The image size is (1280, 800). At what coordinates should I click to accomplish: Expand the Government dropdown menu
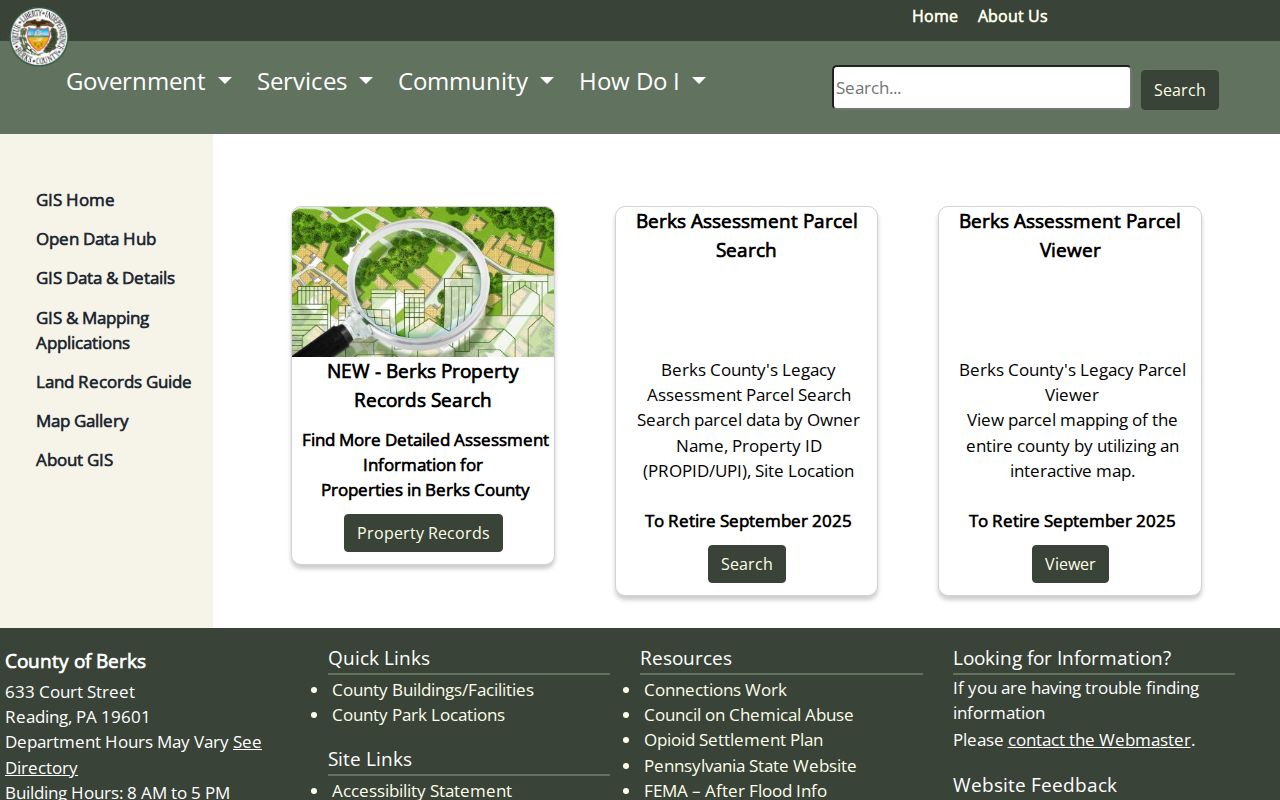click(149, 81)
